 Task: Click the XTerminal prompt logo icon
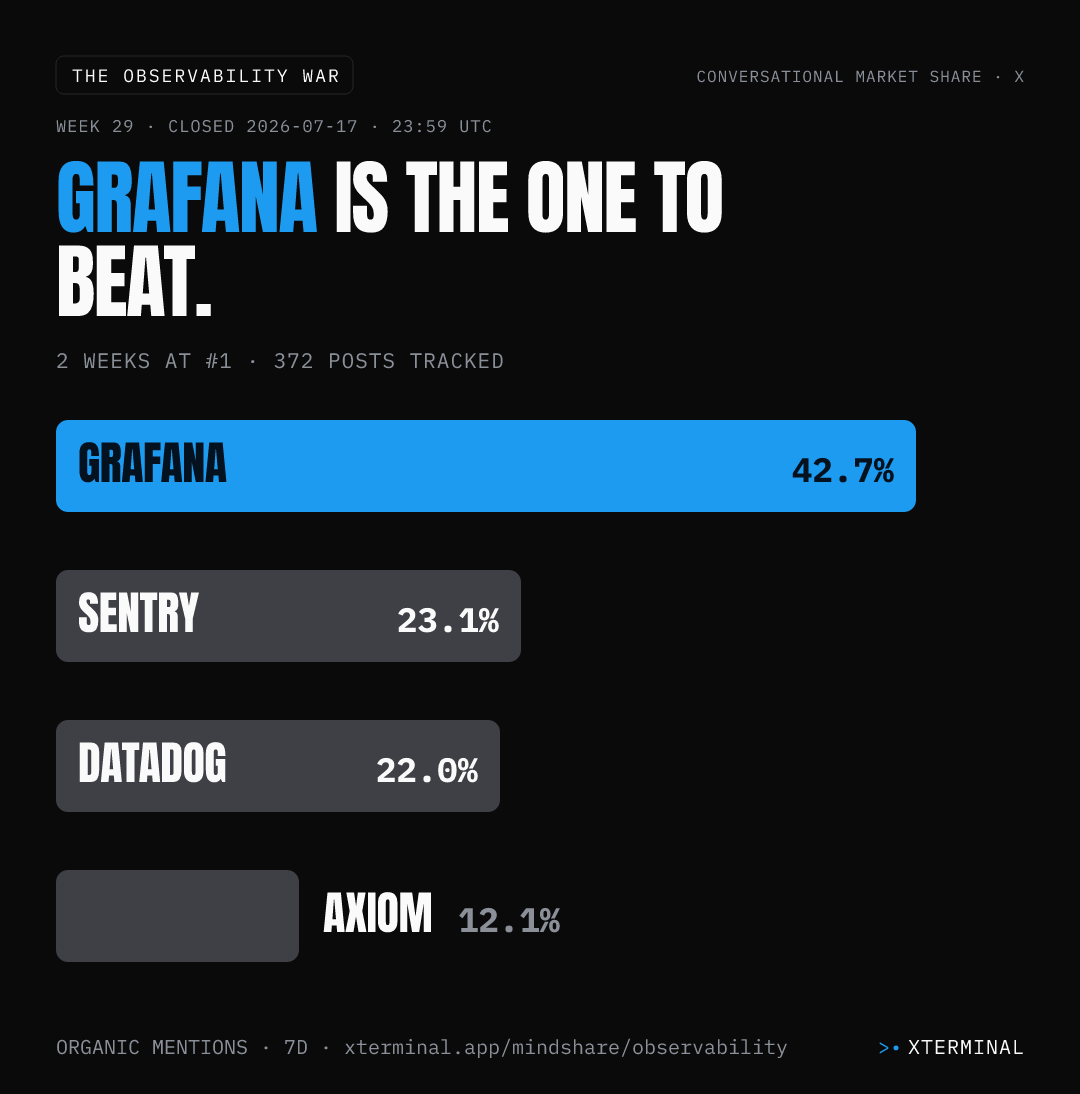889,1048
